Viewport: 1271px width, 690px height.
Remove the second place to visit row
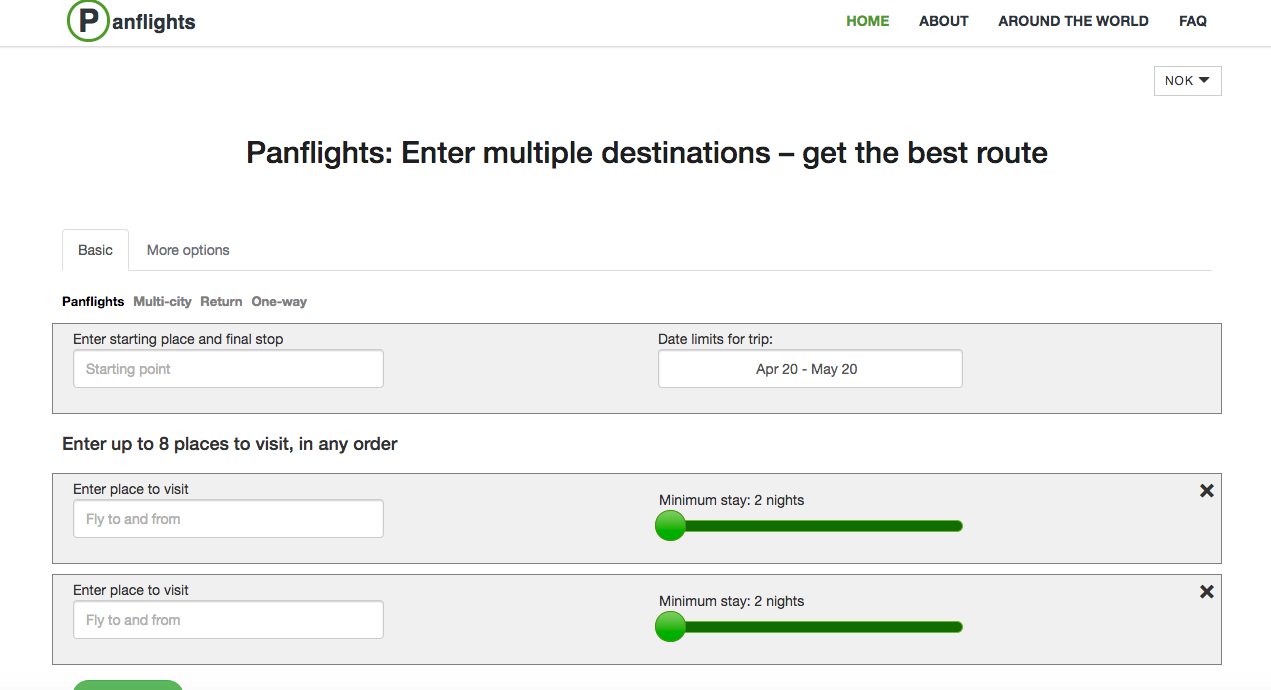[1206, 591]
